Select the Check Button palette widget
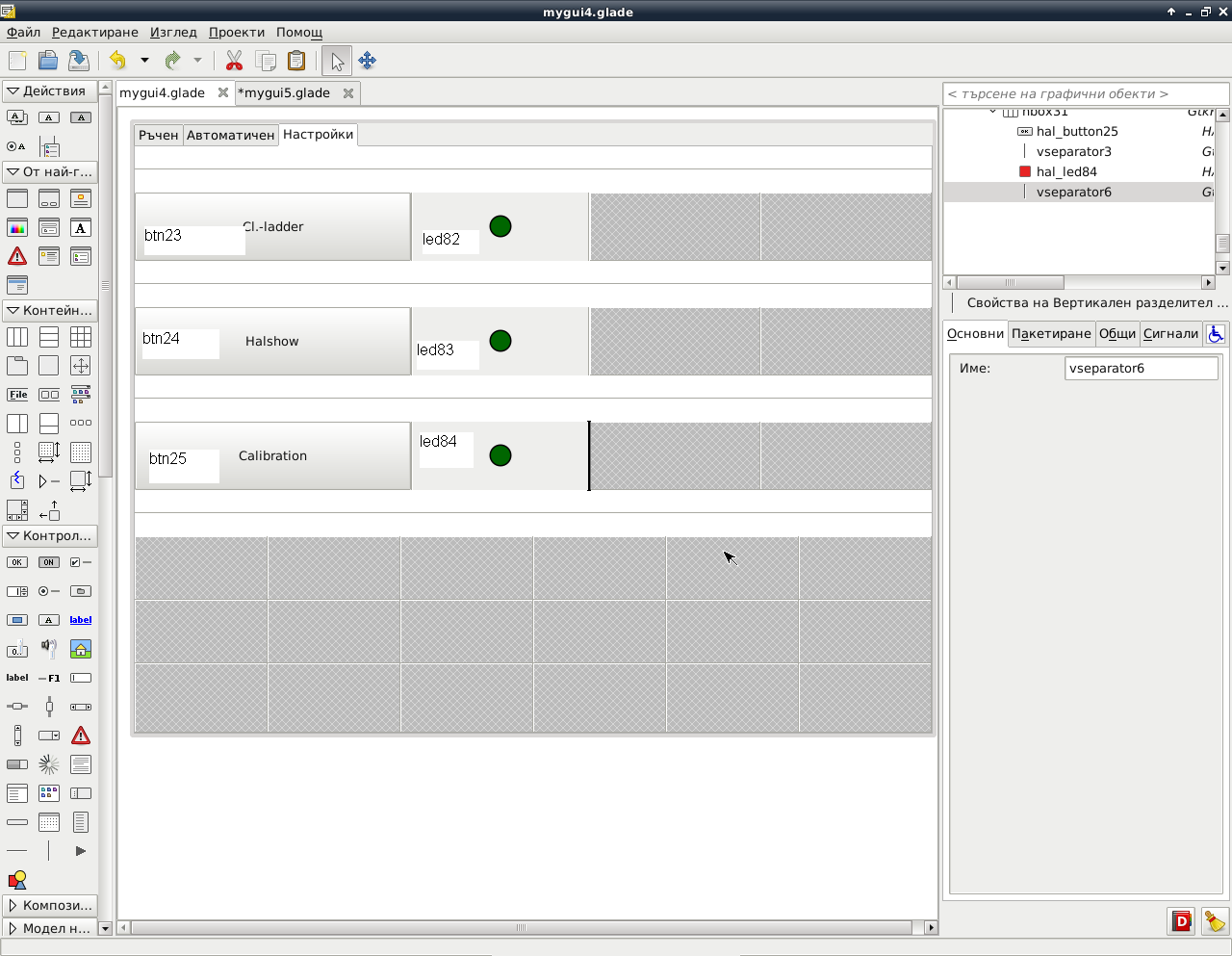Viewport: 1232px width, 956px height. point(81,562)
